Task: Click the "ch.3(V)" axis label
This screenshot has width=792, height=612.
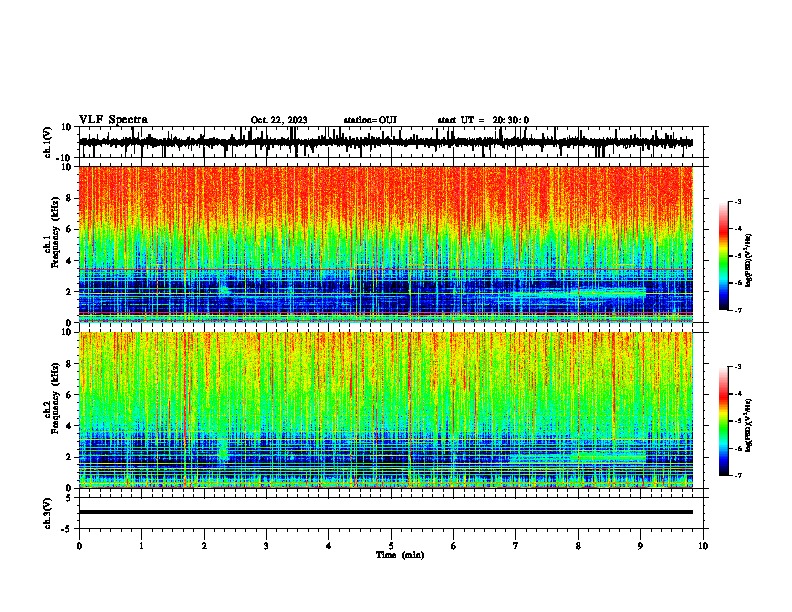Action: 48,513
